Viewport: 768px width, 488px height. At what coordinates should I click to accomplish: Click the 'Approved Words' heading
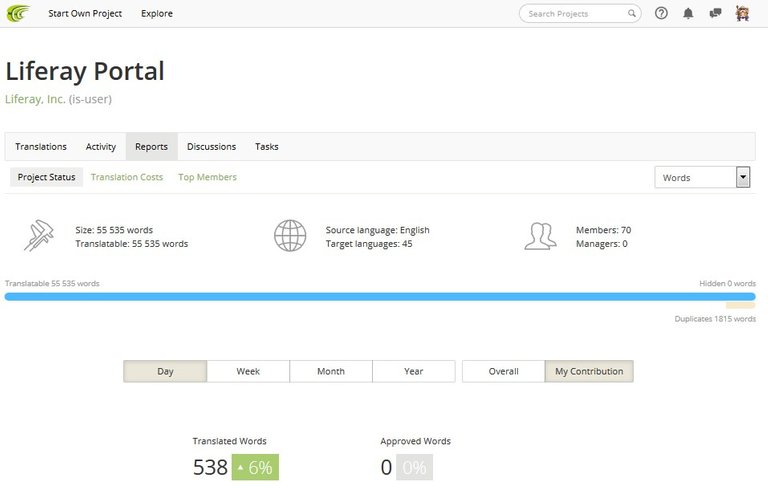point(415,441)
